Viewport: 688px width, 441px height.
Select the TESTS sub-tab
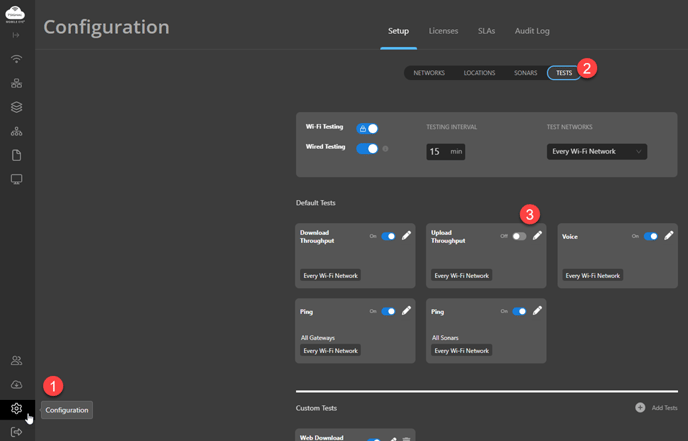[x=564, y=73]
